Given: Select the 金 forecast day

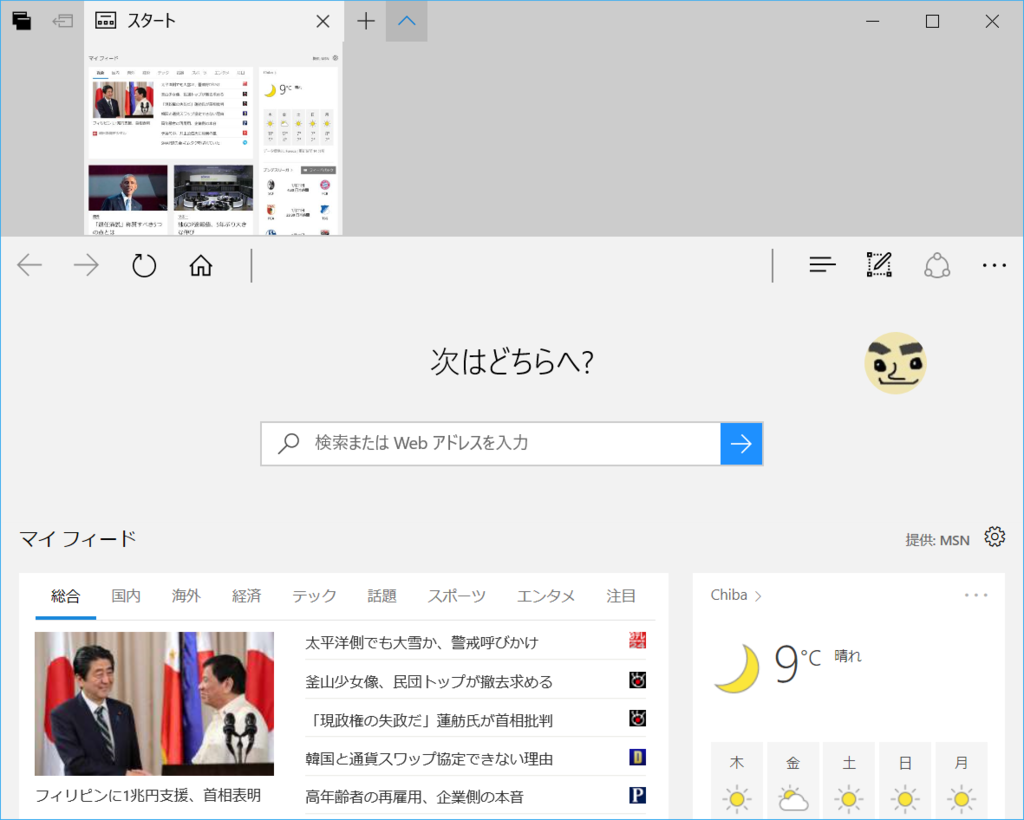Looking at the screenshot, I should point(793,780).
